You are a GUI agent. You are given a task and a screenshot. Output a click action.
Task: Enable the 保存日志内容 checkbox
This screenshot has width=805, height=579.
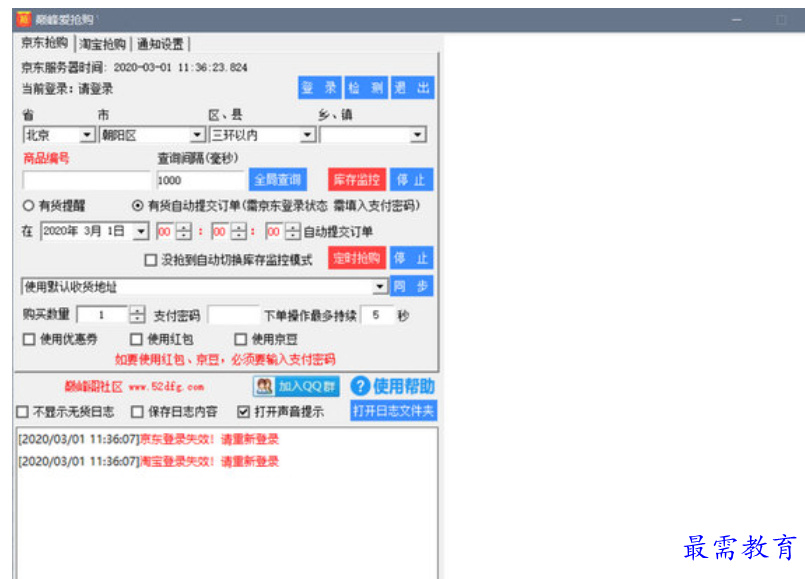click(x=137, y=412)
